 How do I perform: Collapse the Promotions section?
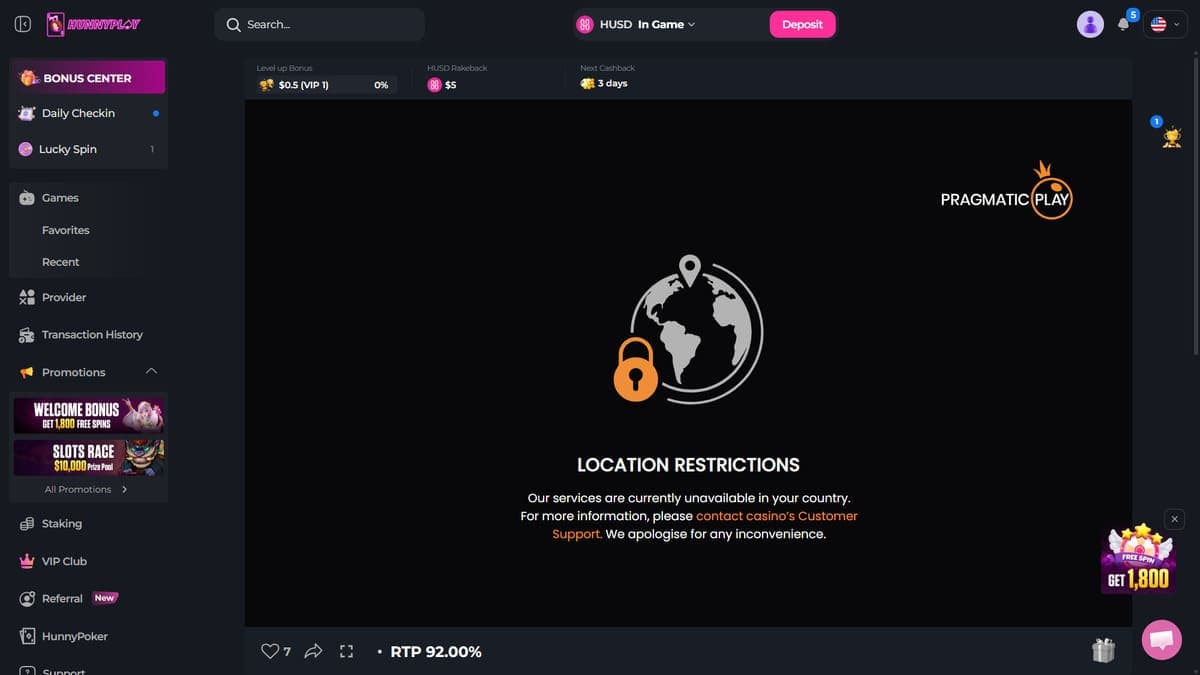pyautogui.click(x=151, y=371)
